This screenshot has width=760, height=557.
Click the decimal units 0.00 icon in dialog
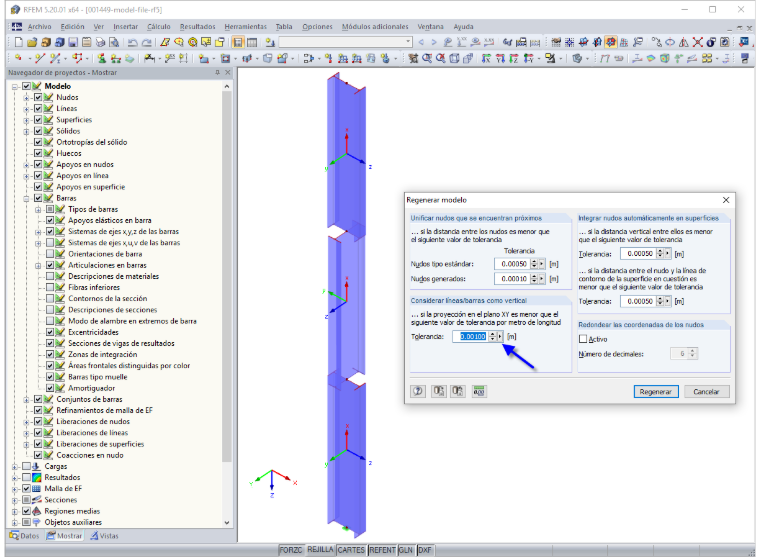point(478,391)
